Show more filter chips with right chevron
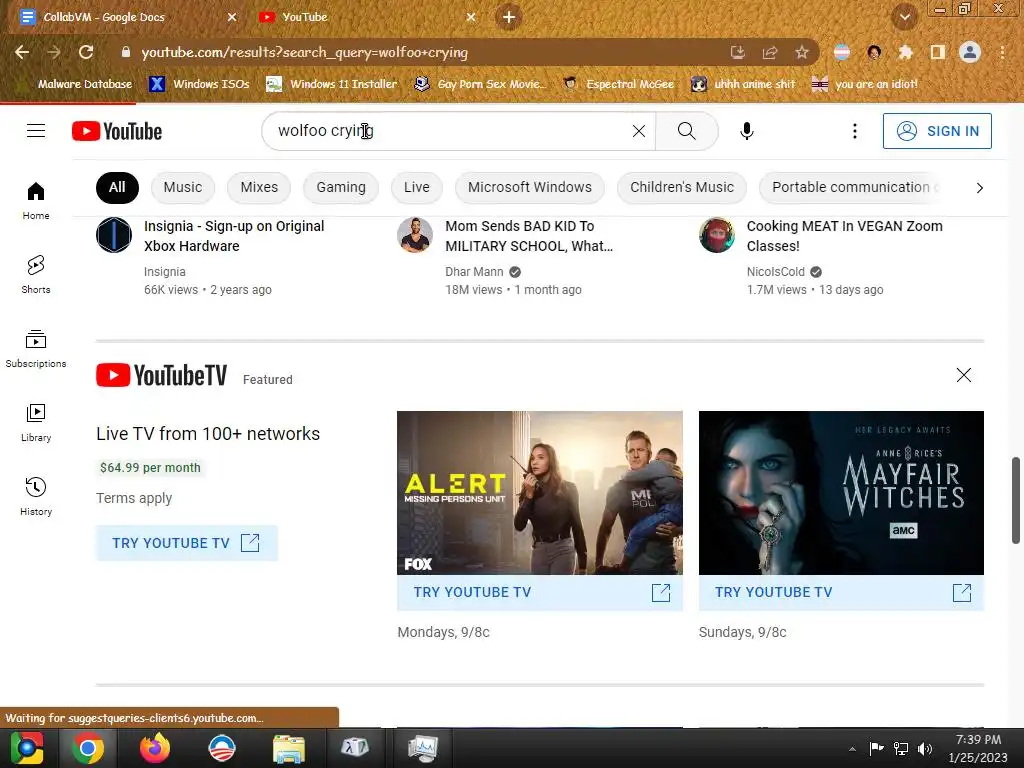Screen dimensions: 1024x768 (979, 188)
